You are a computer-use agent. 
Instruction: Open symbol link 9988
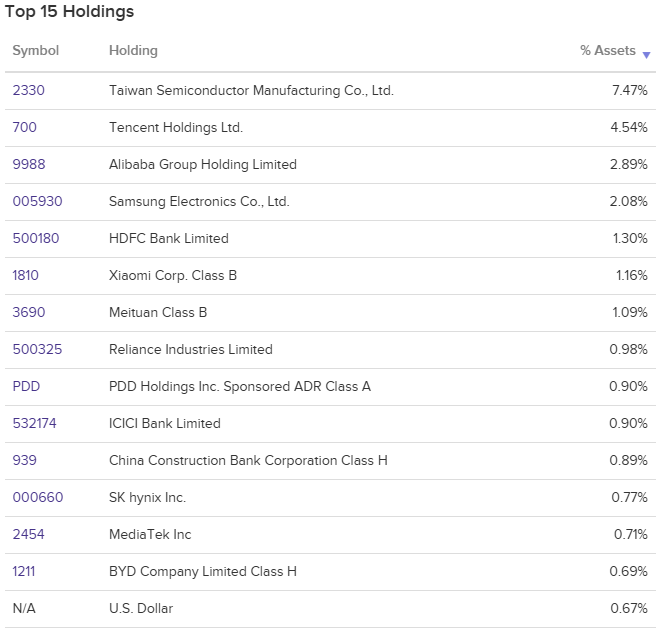[x=29, y=164]
